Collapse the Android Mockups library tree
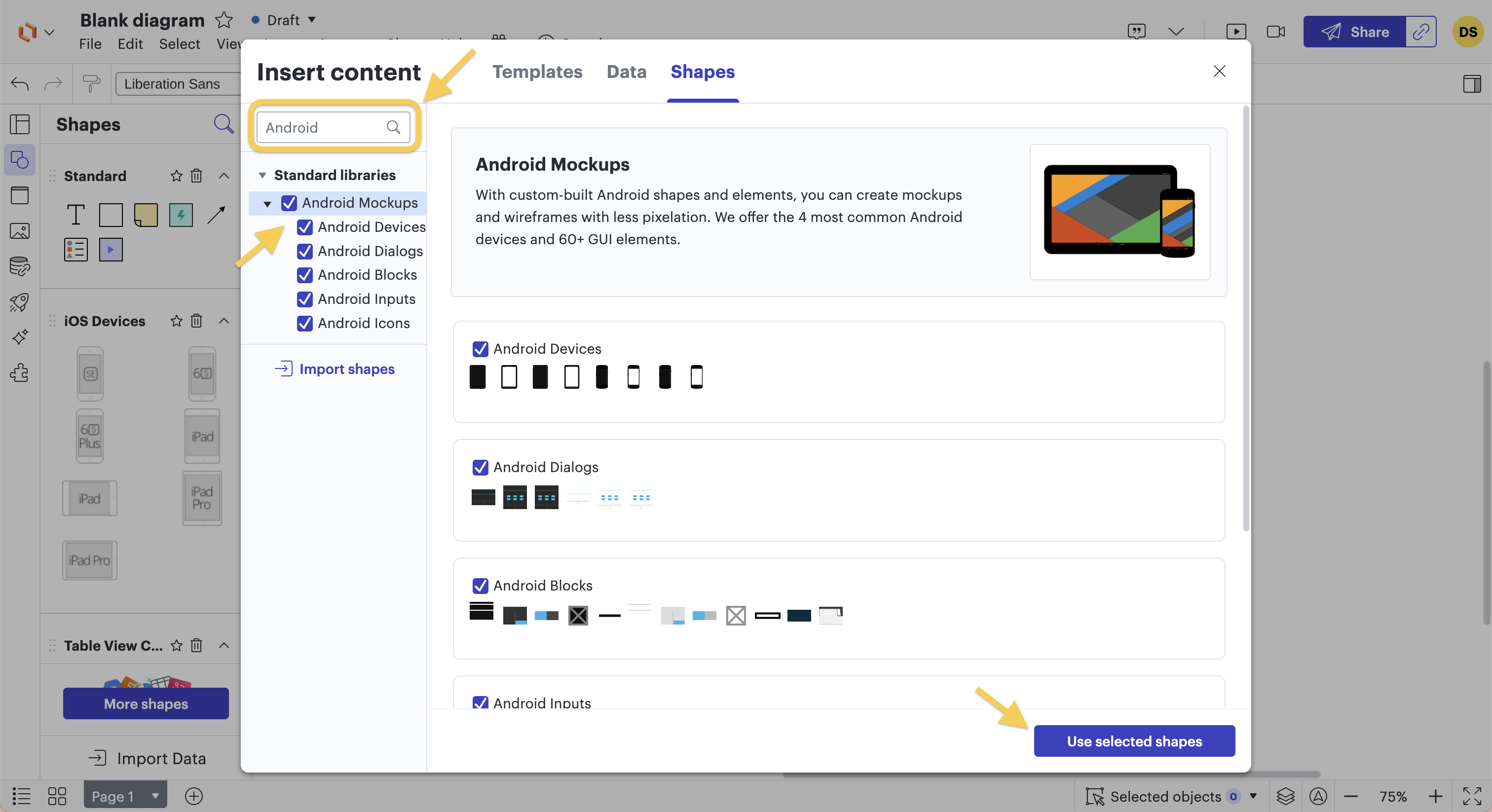Viewport: 1492px width, 812px height. pyautogui.click(x=267, y=203)
